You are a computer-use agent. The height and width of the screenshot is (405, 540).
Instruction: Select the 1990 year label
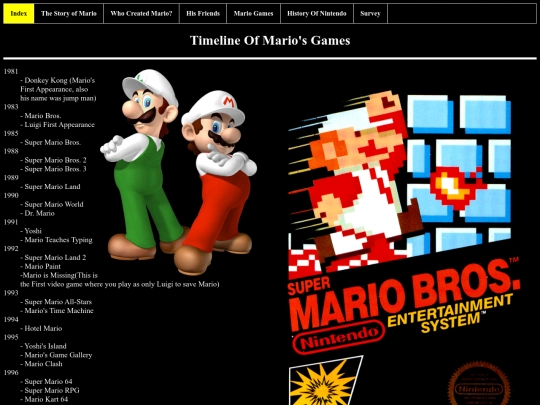click(11, 196)
